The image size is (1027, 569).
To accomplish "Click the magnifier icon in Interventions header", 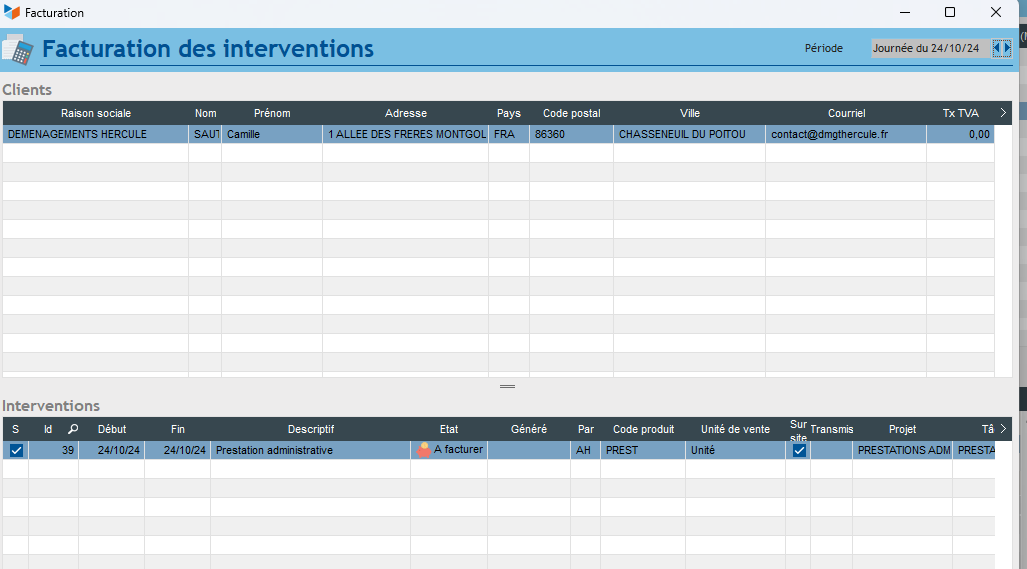I will [73, 429].
